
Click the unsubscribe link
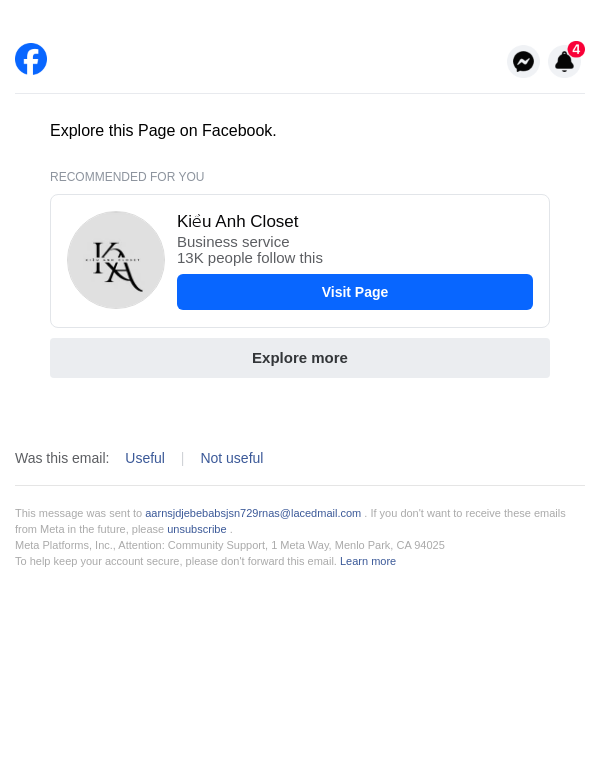click(x=197, y=529)
